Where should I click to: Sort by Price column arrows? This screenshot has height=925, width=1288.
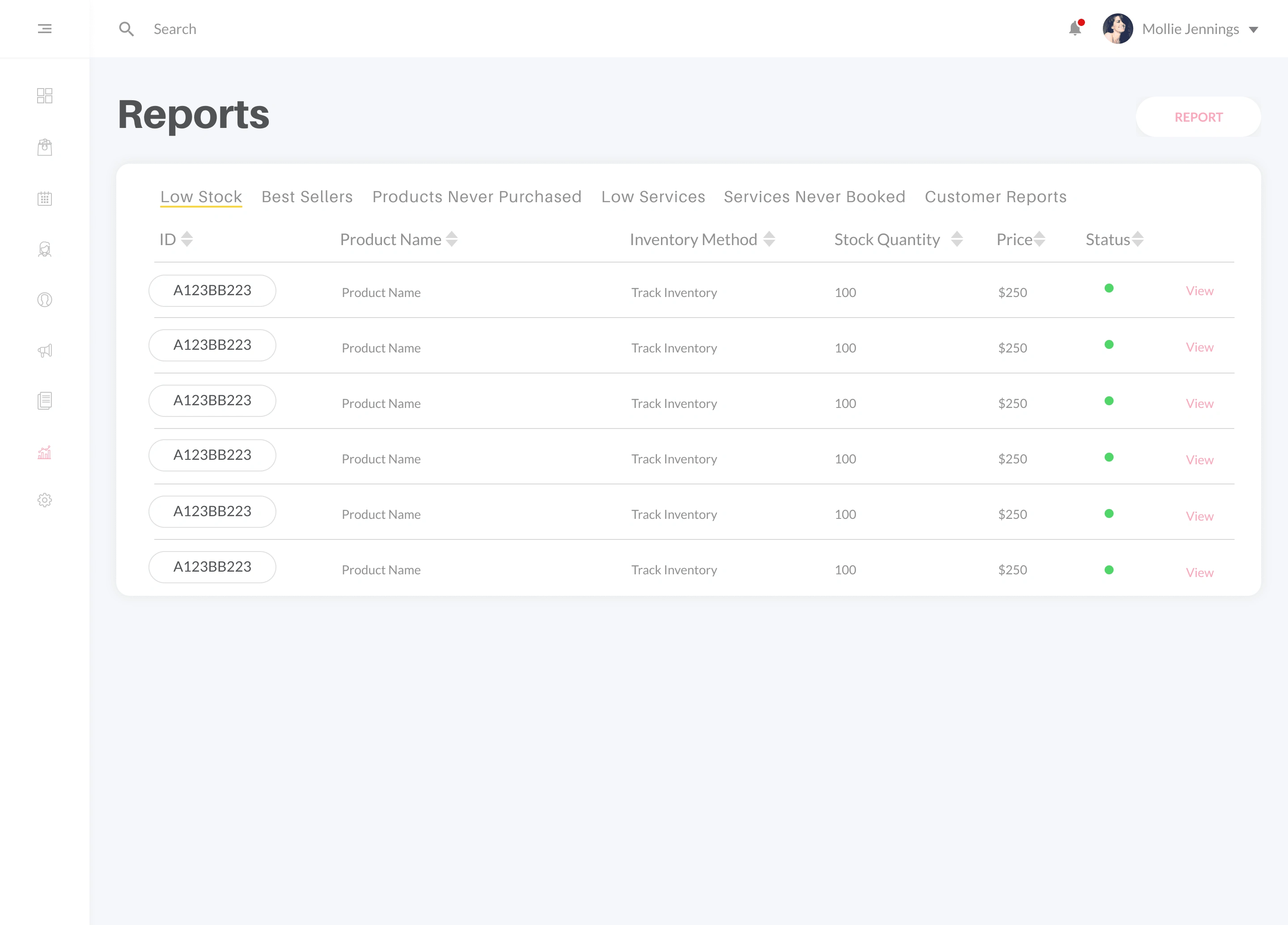pyautogui.click(x=1039, y=239)
